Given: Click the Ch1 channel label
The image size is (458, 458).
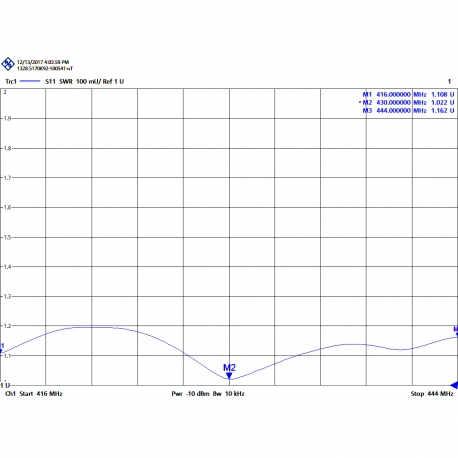Looking at the screenshot, I should (x=11, y=394).
